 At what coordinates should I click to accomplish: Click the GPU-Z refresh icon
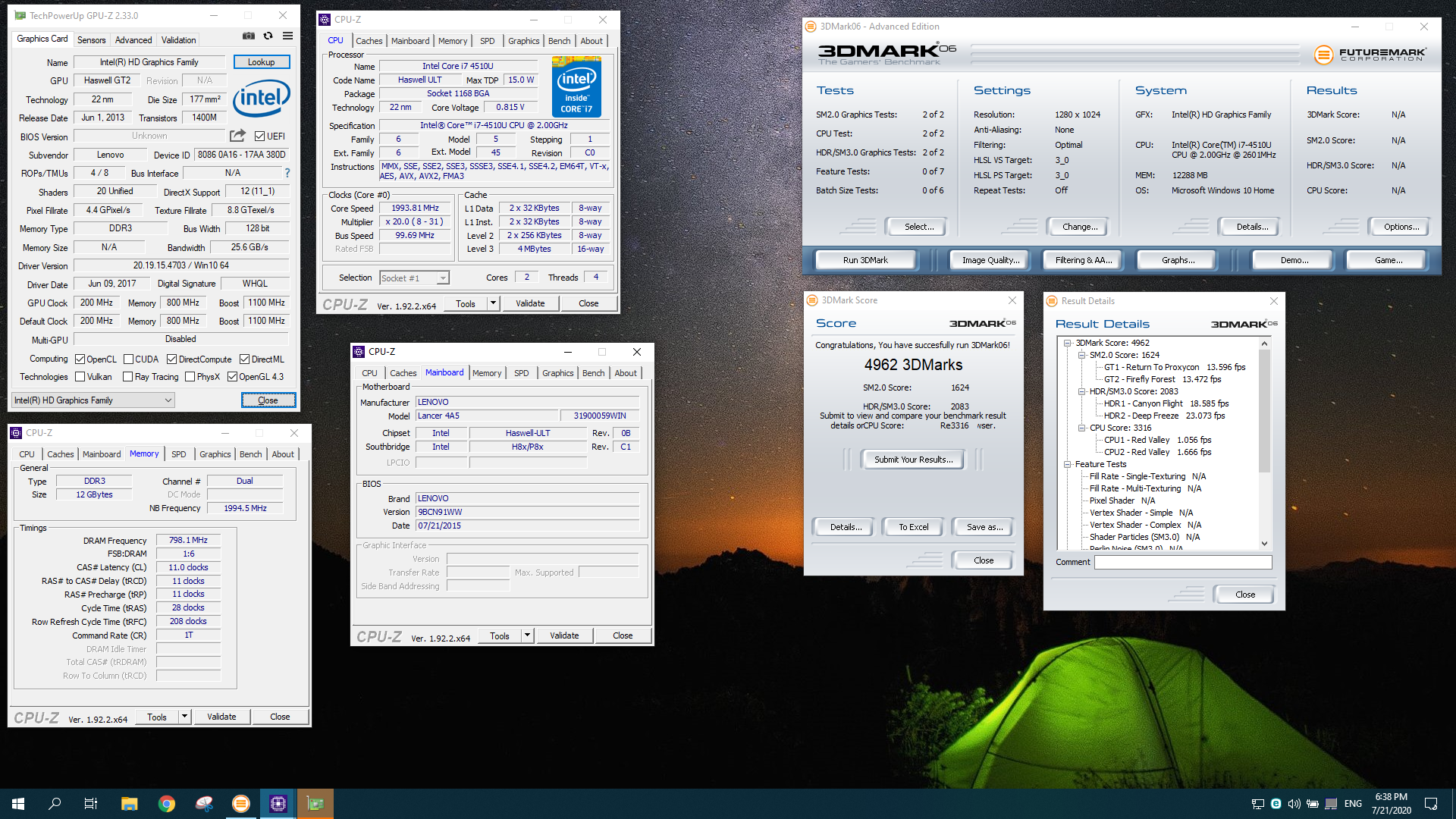[x=268, y=36]
